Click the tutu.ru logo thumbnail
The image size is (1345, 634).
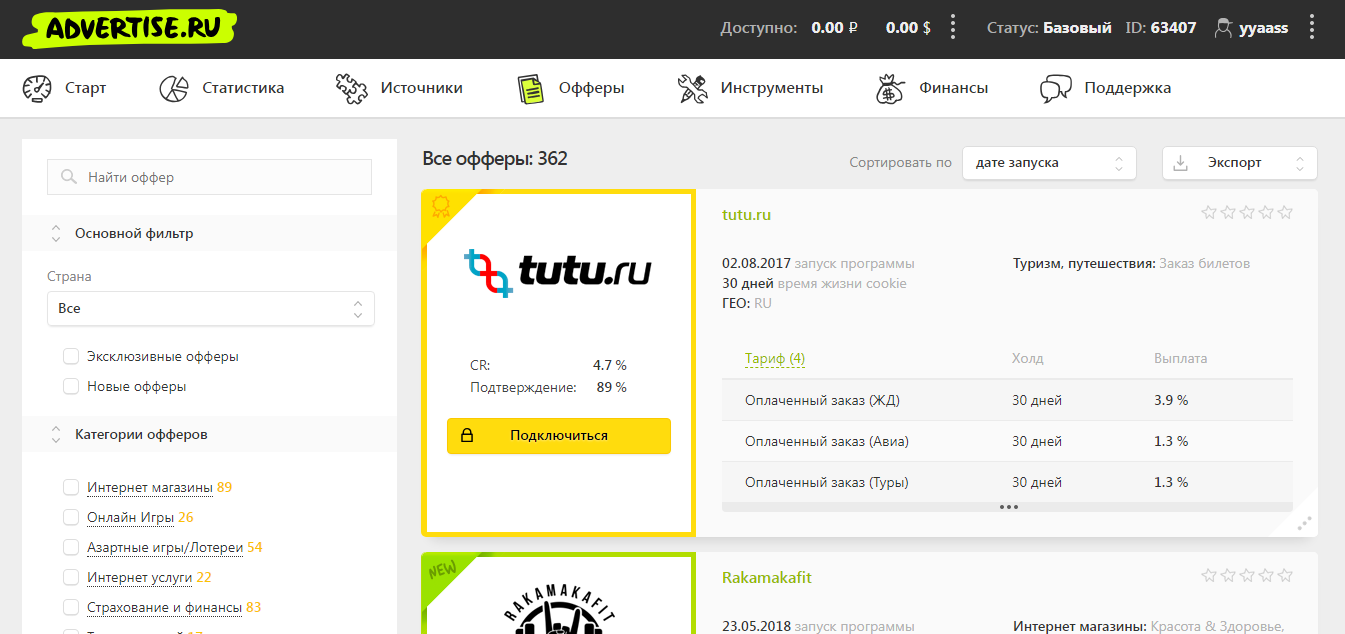(x=559, y=271)
